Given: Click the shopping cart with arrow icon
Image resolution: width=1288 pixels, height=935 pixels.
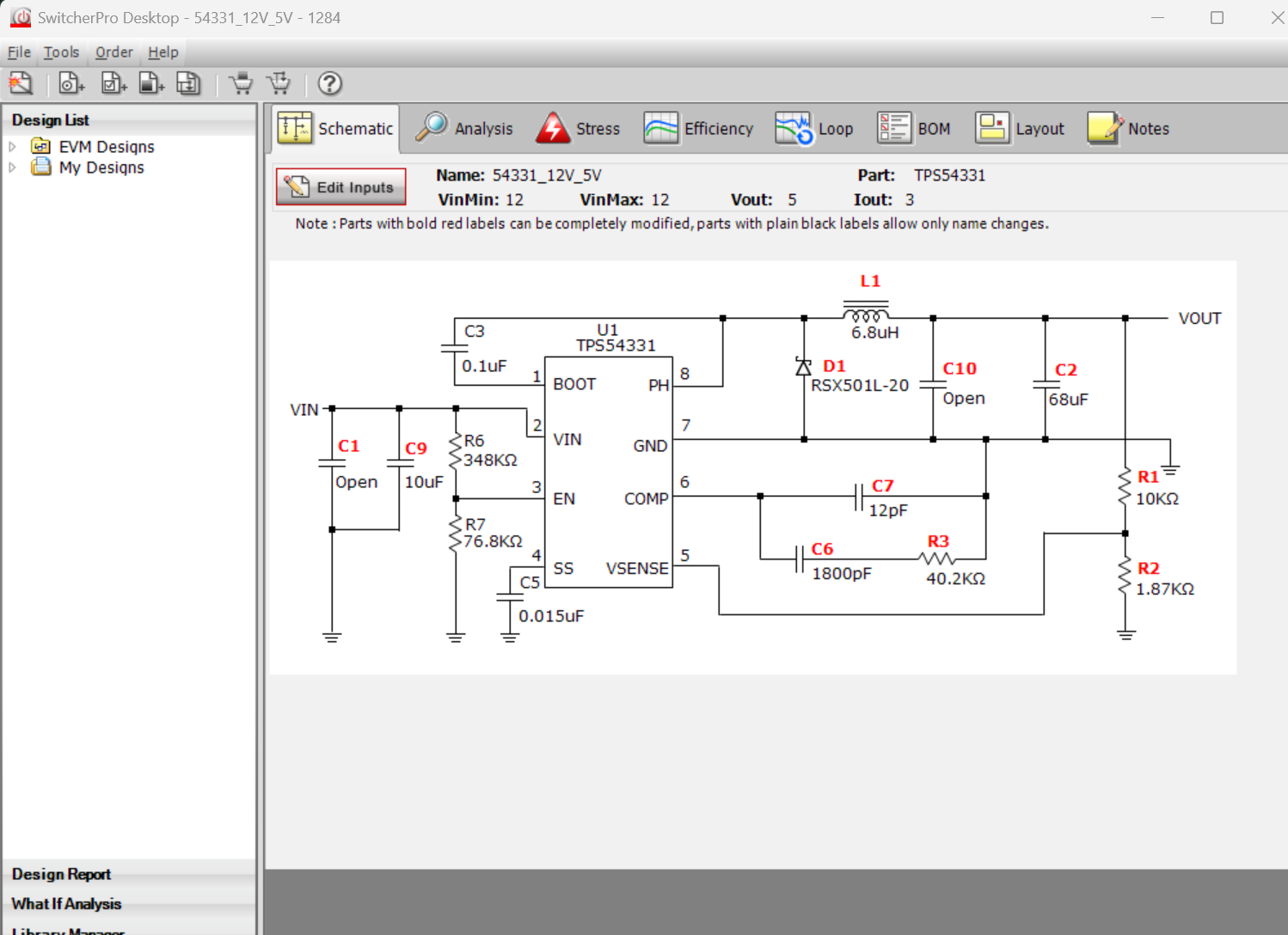Looking at the screenshot, I should tap(279, 83).
